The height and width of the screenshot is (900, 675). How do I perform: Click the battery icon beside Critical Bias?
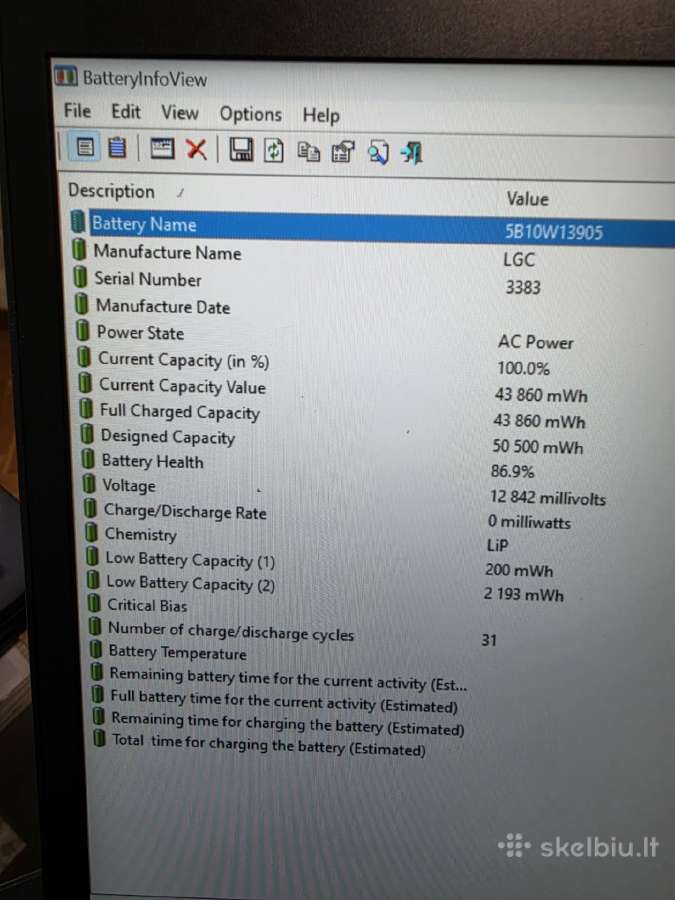click(94, 603)
